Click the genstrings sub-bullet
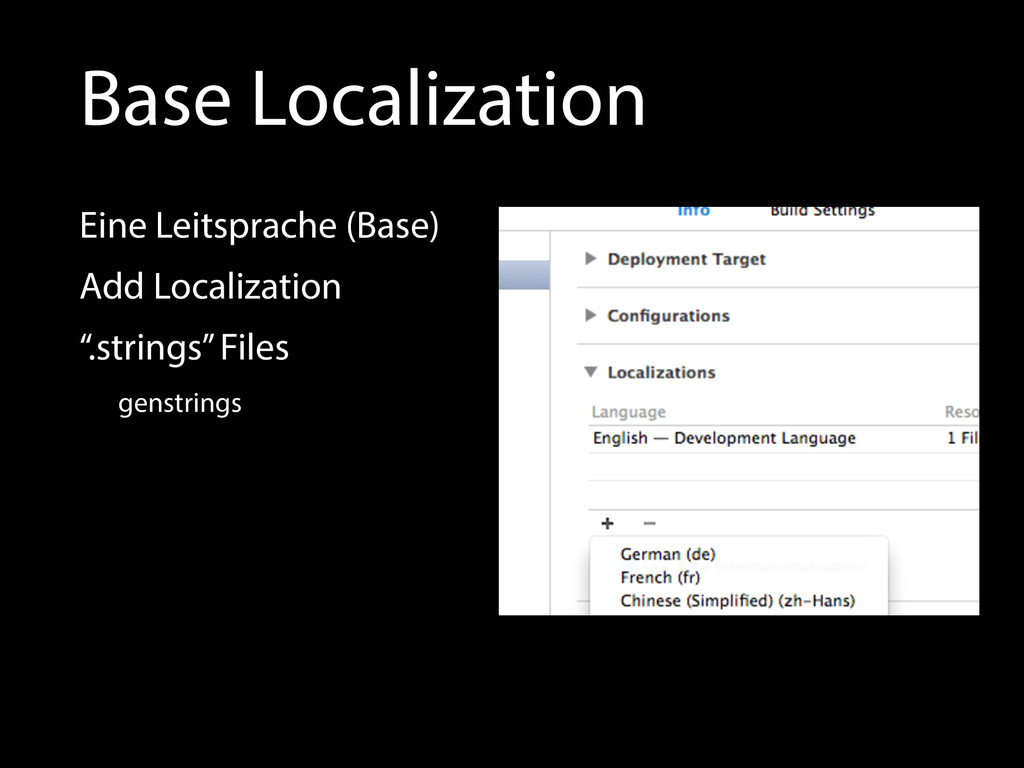 [x=180, y=404]
